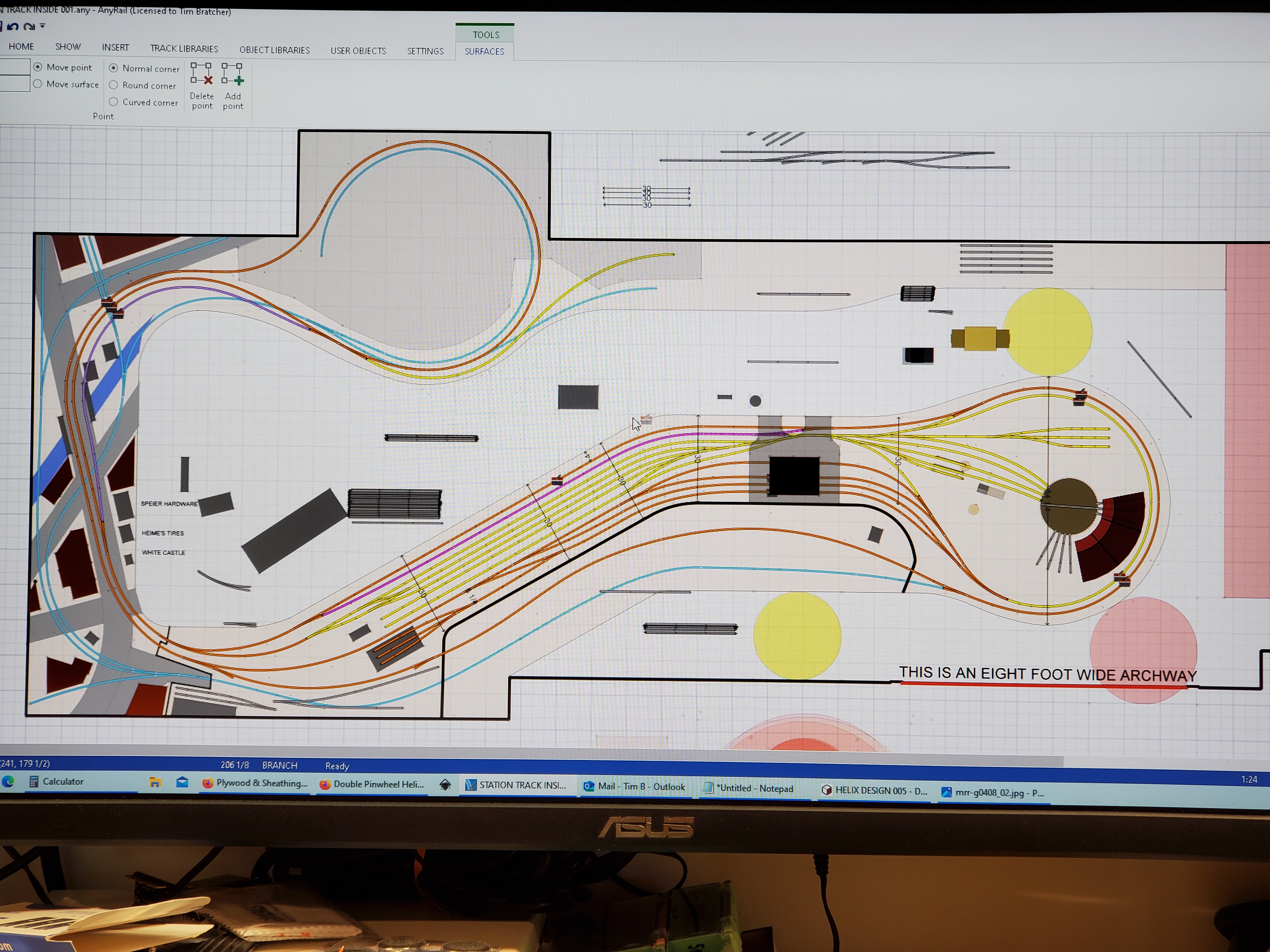
Task: Open the SETTINGS ribbon tab
Action: [426, 51]
